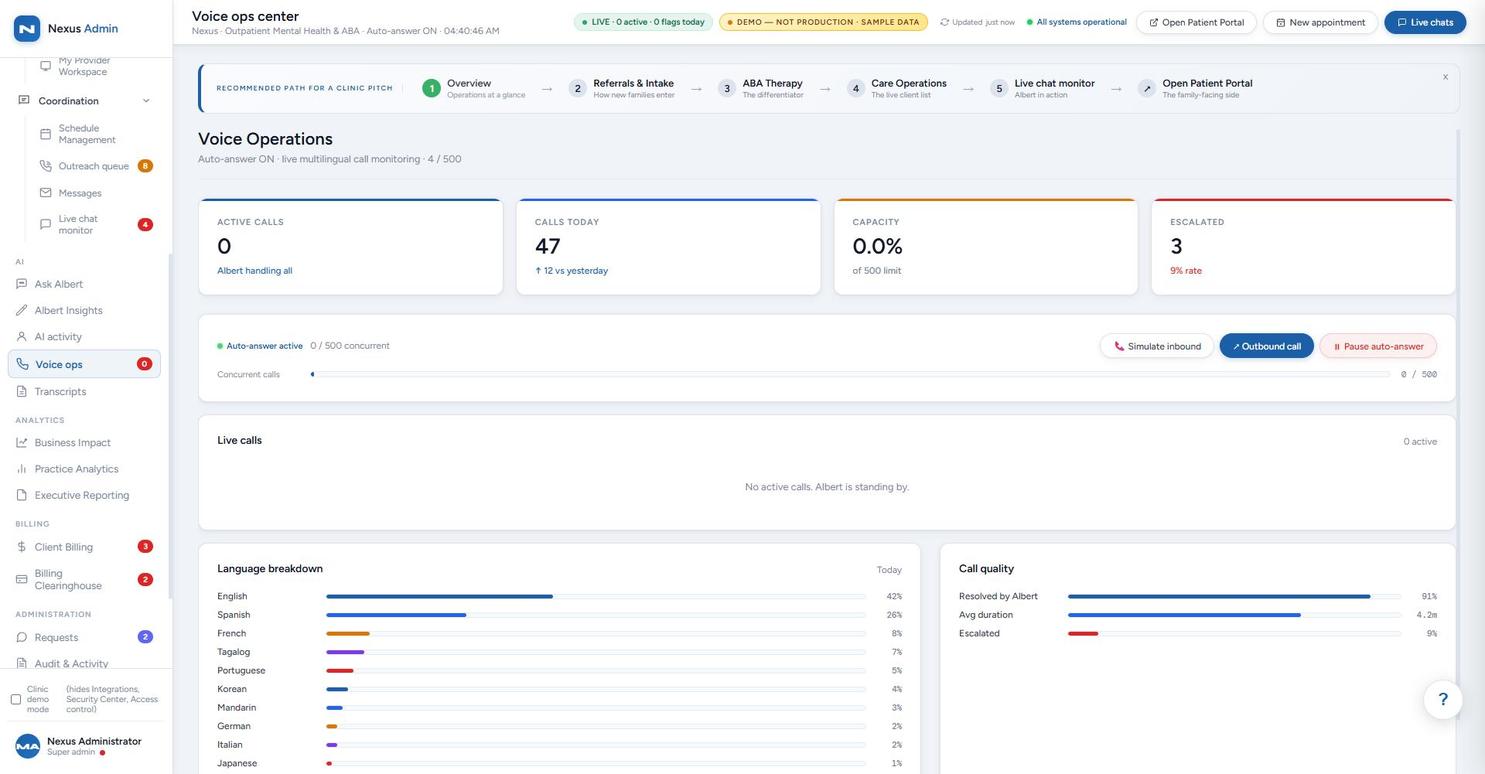Click the purple 2 badge on Requests

145,637
